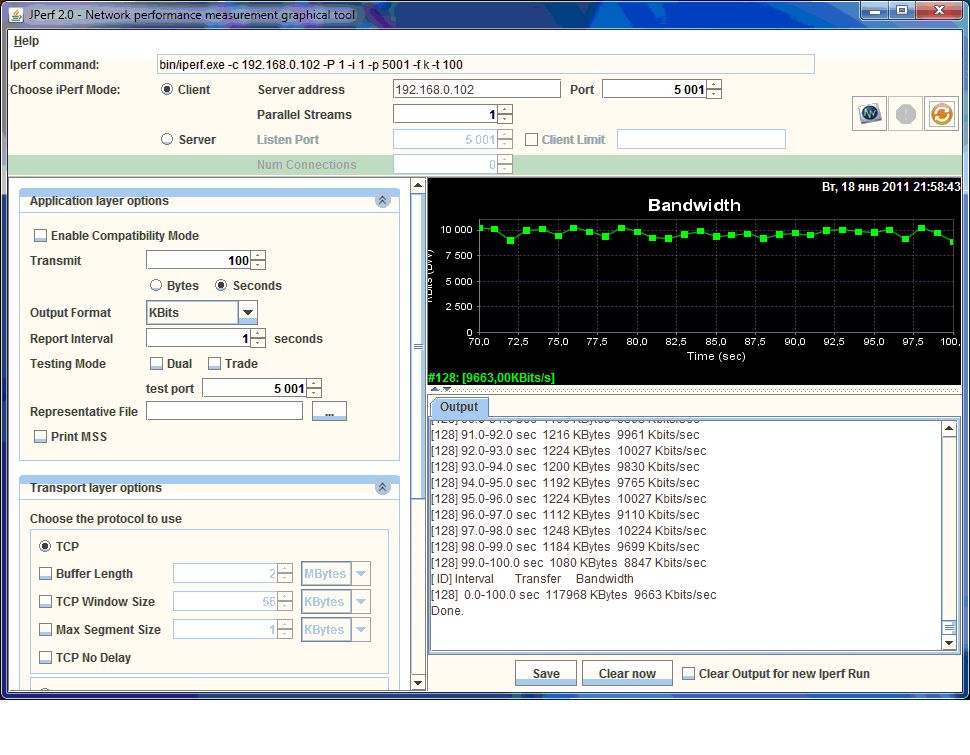This screenshot has width=970, height=755.
Task: Enable the Max Segment Size checkbox
Action: [45, 630]
